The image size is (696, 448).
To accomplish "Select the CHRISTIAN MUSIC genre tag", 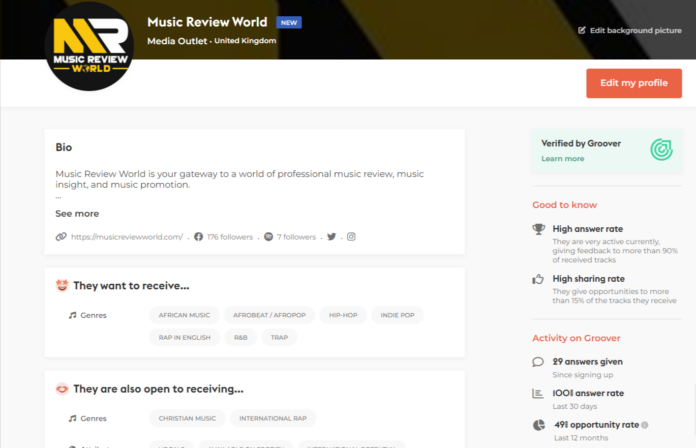I will click(x=187, y=419).
